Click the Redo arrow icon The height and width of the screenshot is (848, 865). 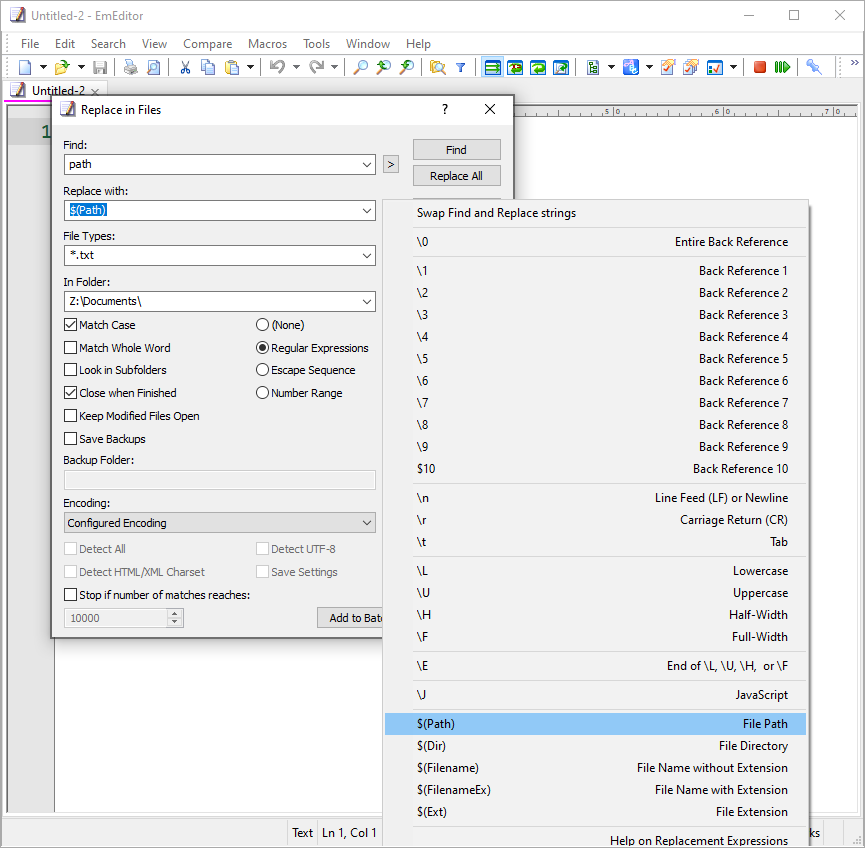pyautogui.click(x=317, y=67)
